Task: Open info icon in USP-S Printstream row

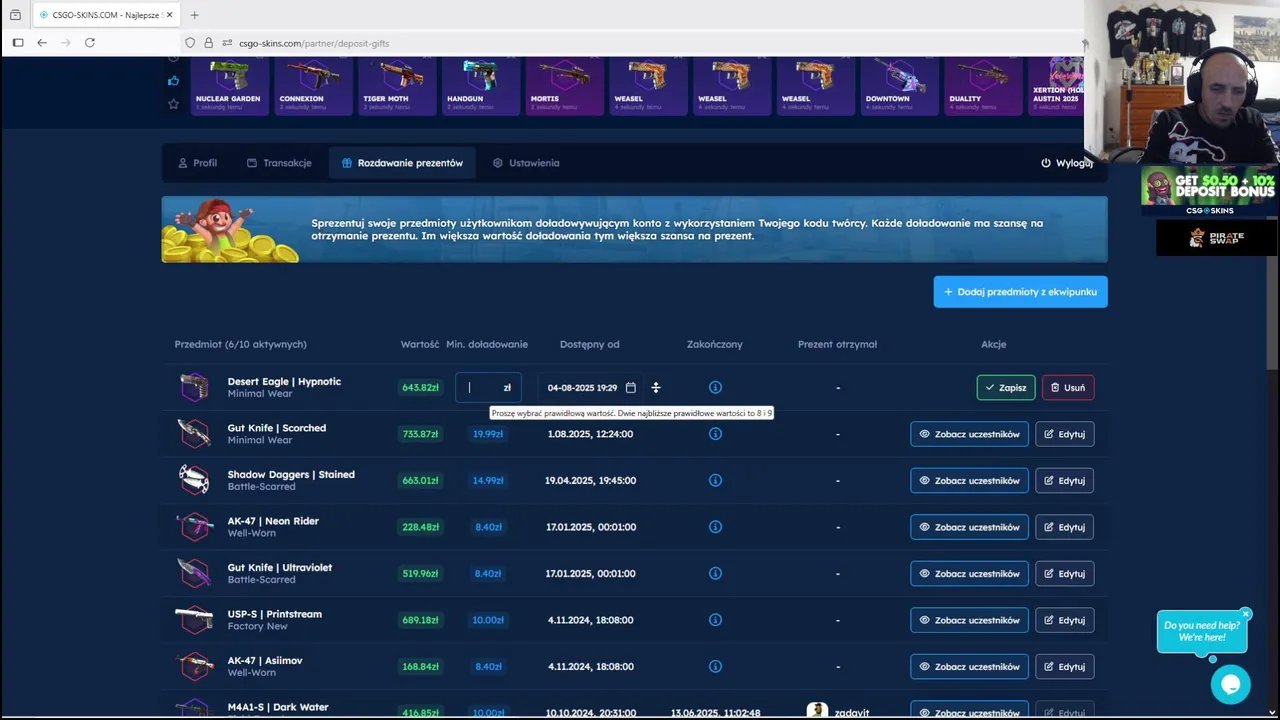Action: tap(715, 620)
